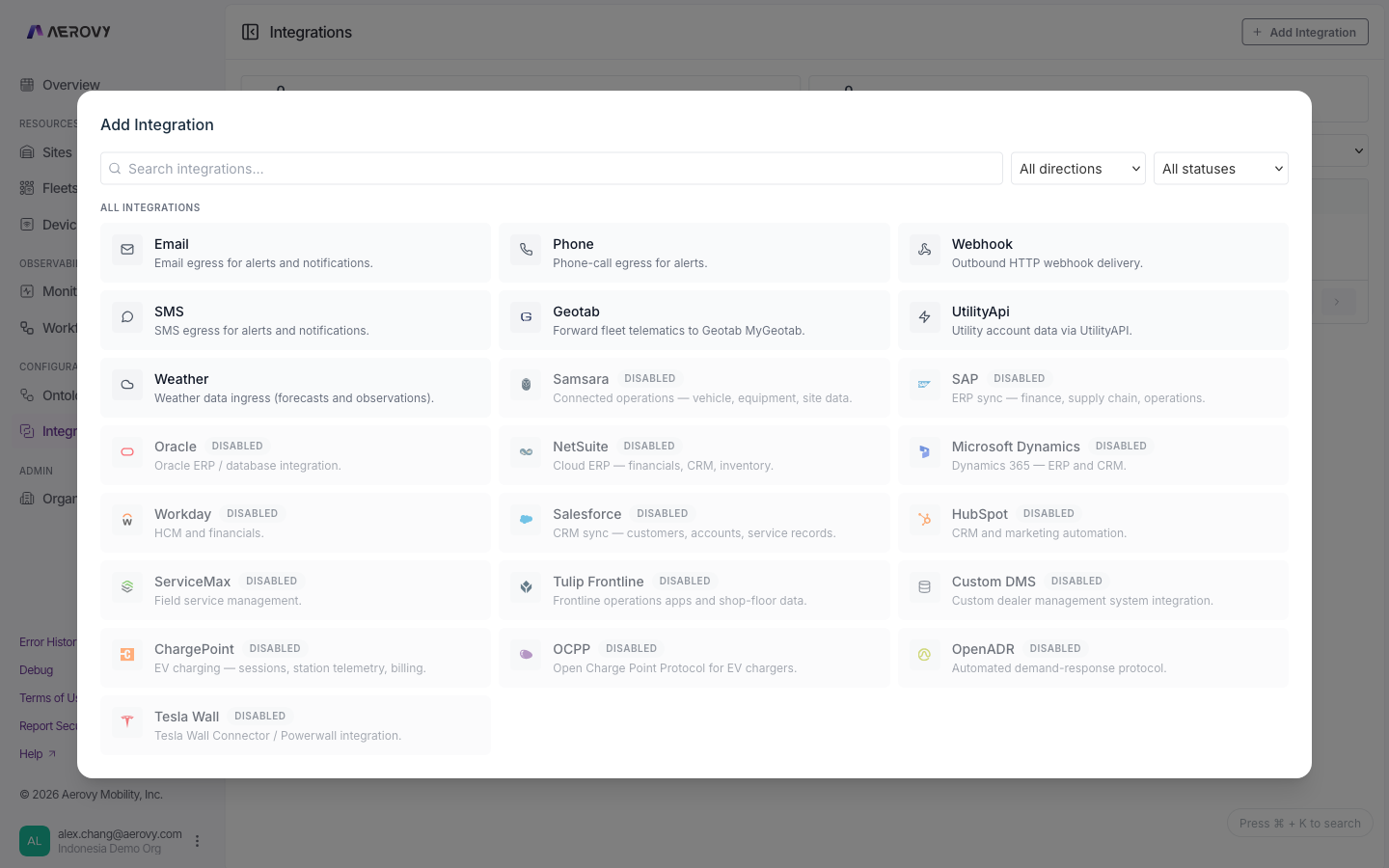
Task: Click the Press ⌘ + K to search button
Action: (1300, 823)
